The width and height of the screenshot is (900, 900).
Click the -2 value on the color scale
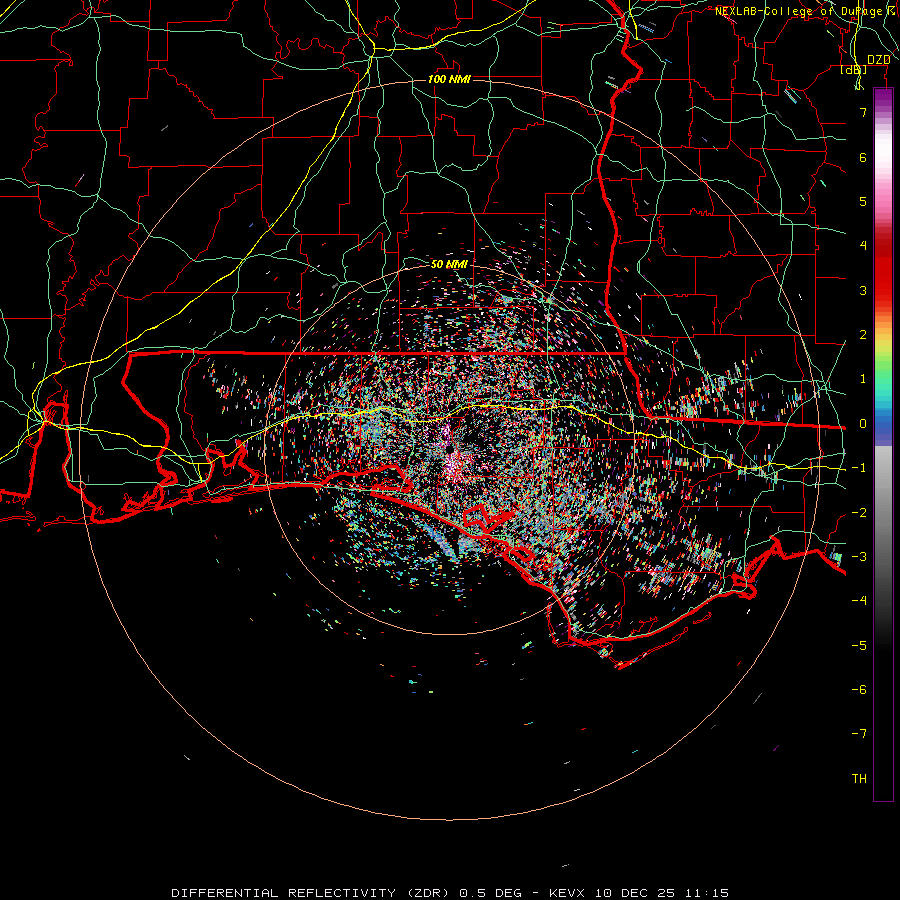pyautogui.click(x=859, y=513)
